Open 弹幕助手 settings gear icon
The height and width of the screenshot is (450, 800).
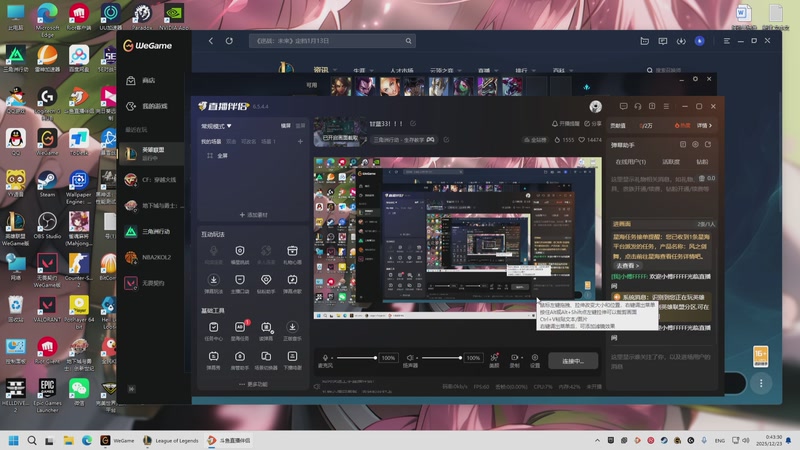(x=695, y=145)
